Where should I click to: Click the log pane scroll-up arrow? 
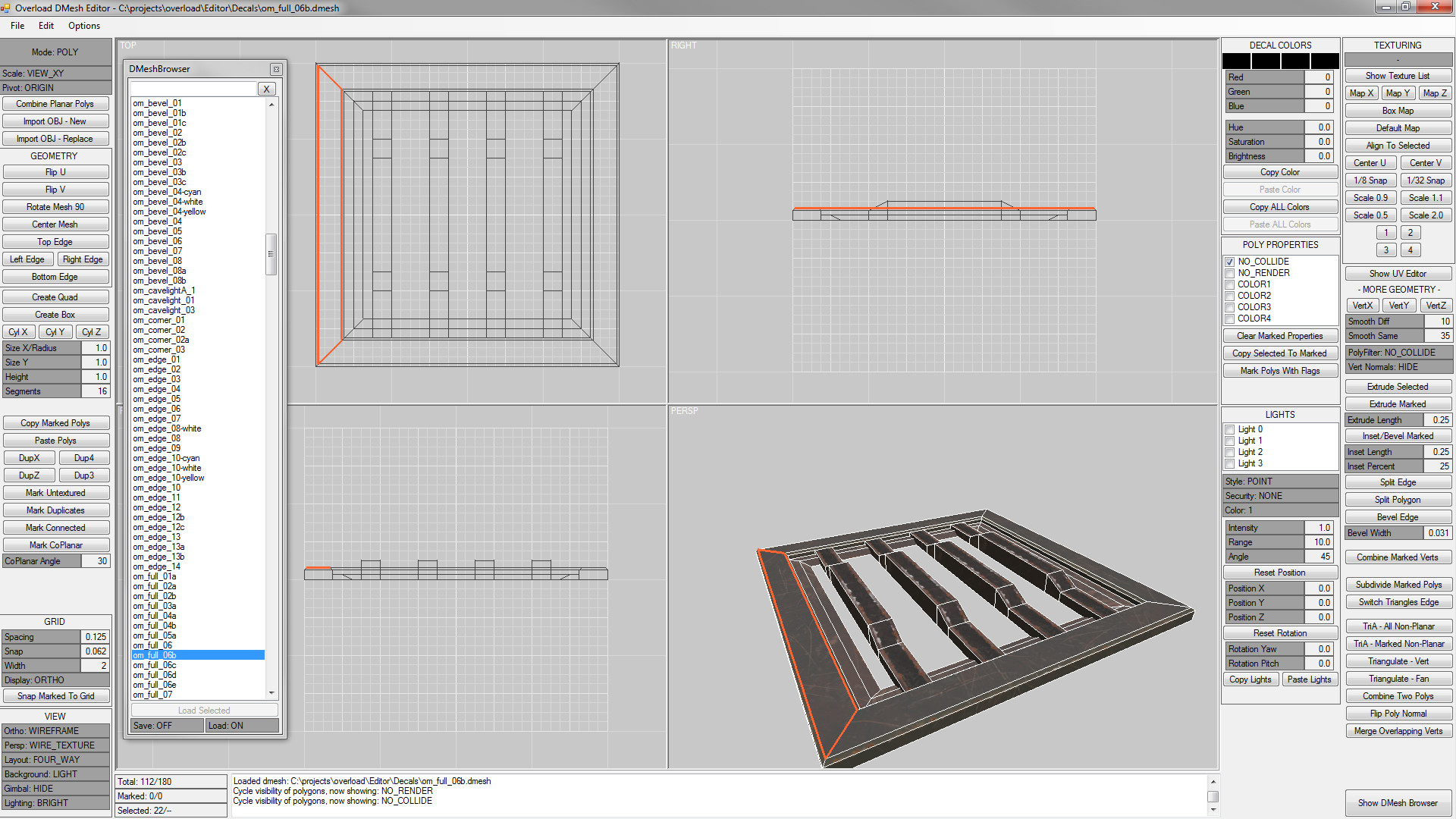point(1213,782)
